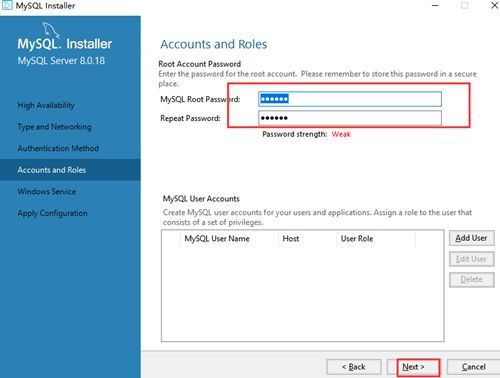The width and height of the screenshot is (500, 378).
Task: Click the MySQL User Name column header
Action: click(217, 239)
